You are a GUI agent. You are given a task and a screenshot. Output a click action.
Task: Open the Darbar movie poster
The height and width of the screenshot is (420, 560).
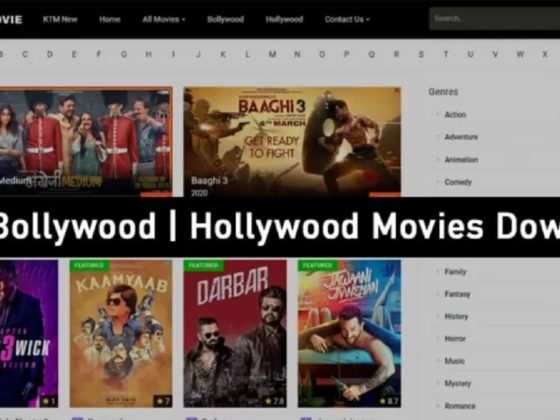pos(235,334)
